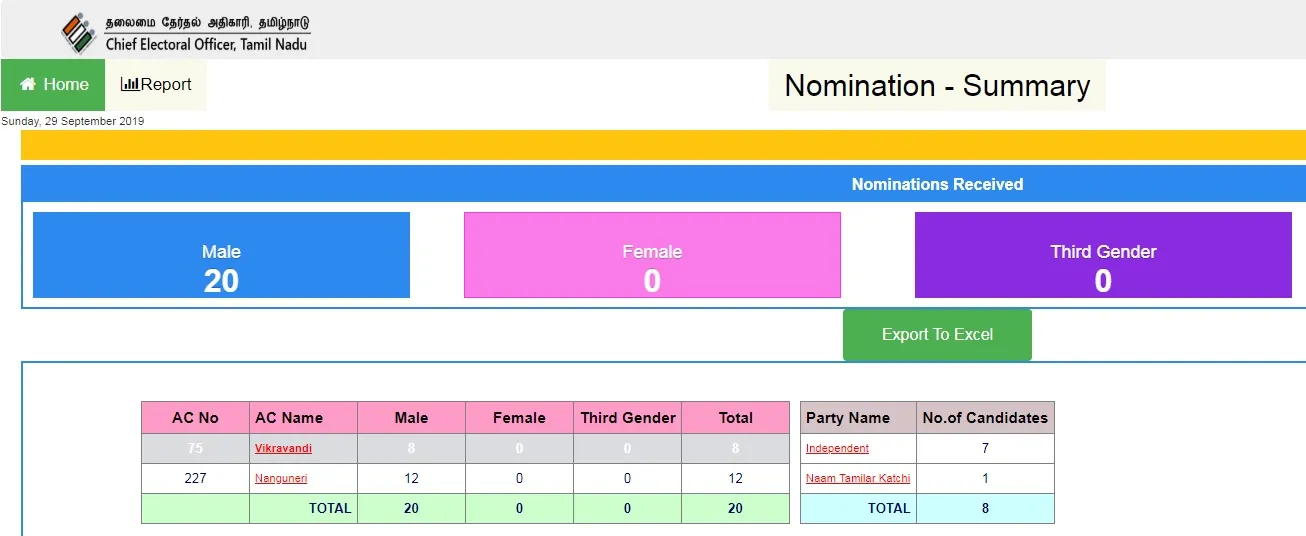The width and height of the screenshot is (1306, 536).
Task: Click AC number 227 cell
Action: tap(195, 478)
